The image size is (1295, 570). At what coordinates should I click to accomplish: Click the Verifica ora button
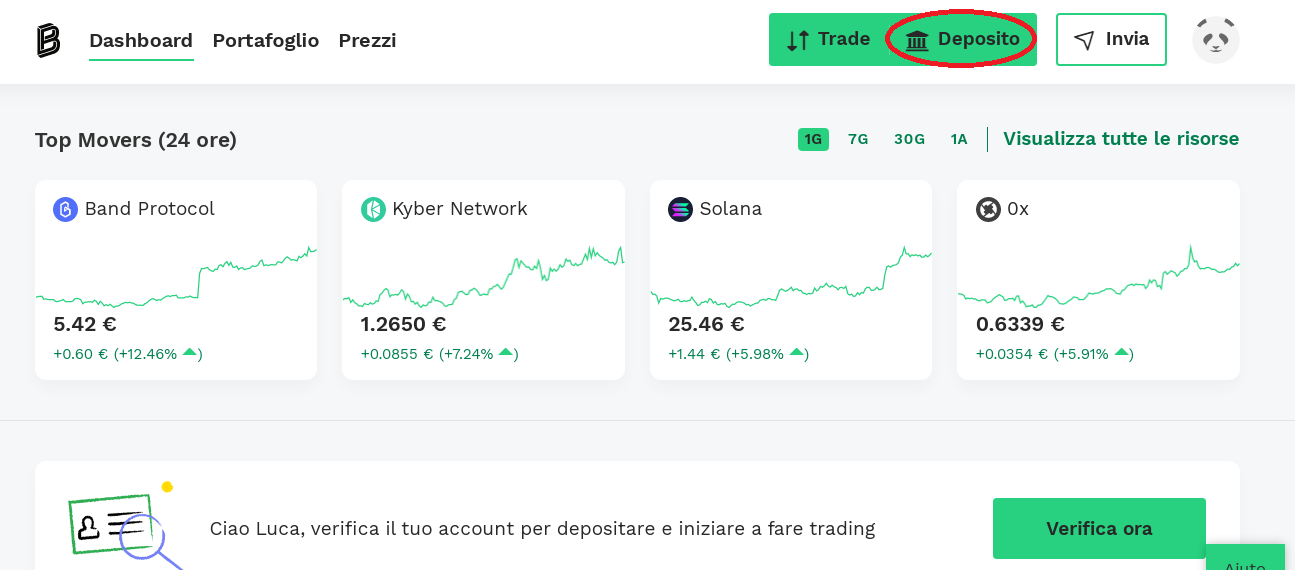(x=1099, y=528)
